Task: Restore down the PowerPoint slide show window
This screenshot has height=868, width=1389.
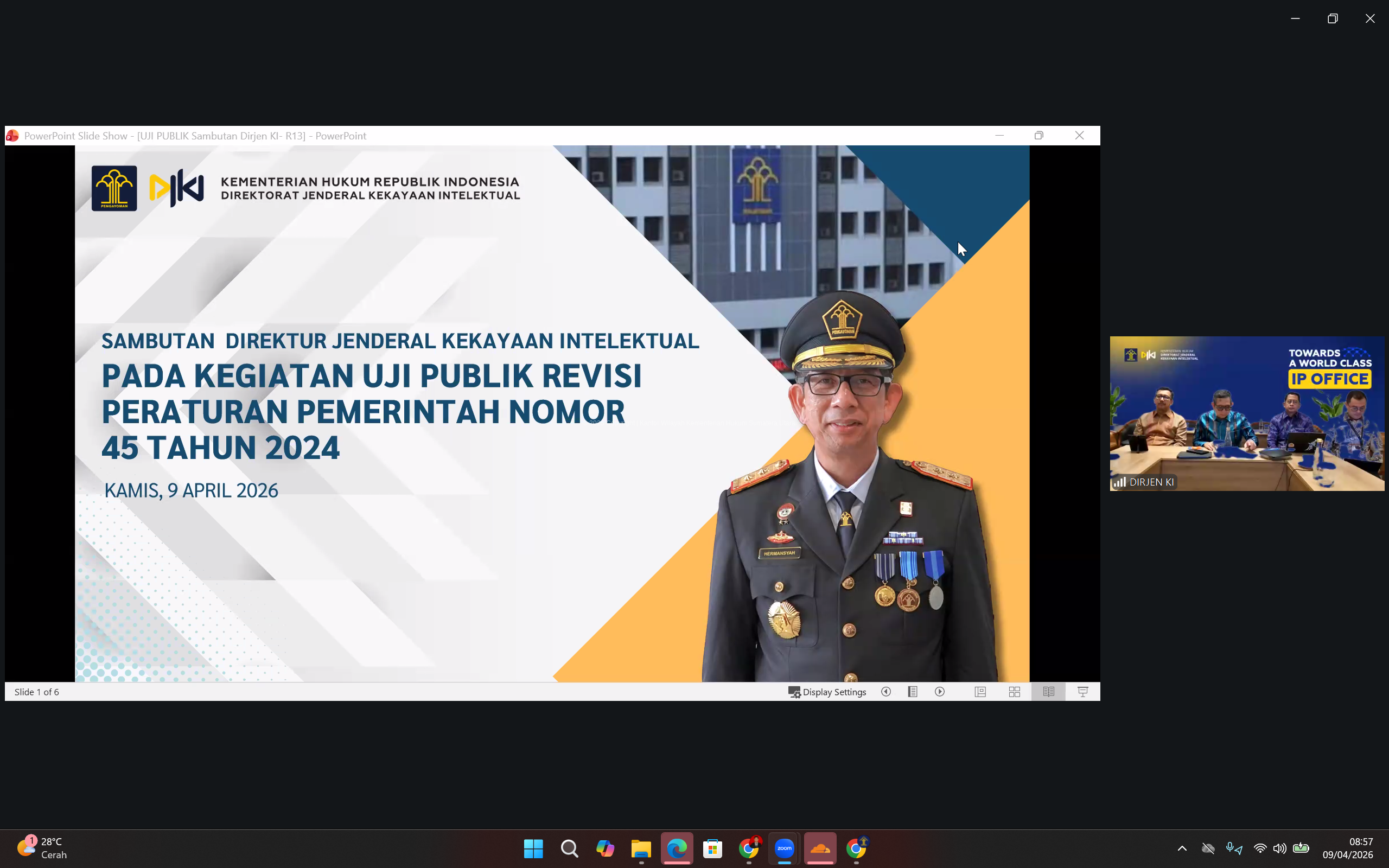Action: click(x=1039, y=136)
